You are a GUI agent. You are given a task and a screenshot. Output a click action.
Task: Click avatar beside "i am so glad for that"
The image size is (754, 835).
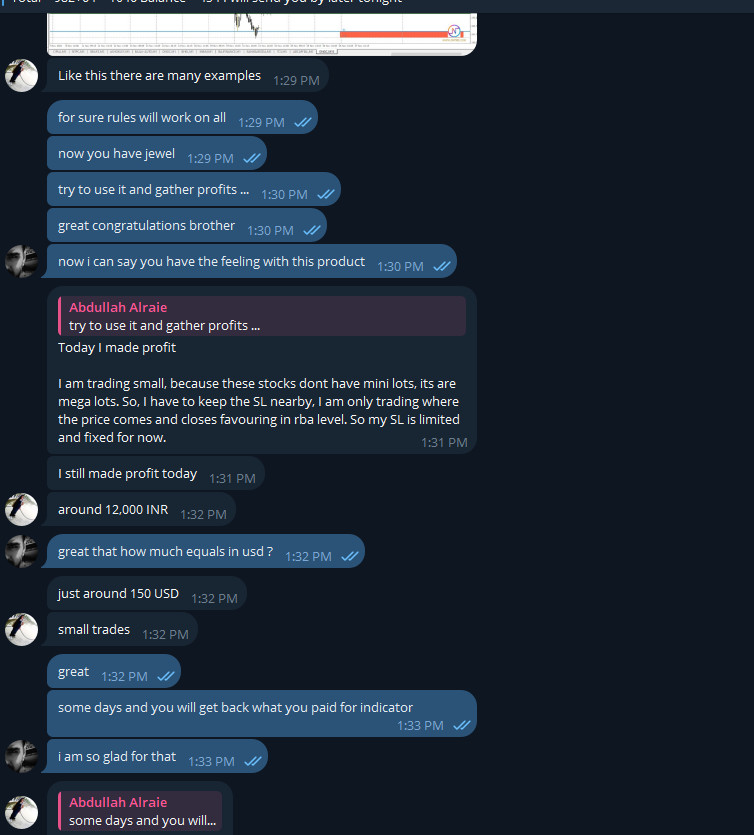(x=21, y=757)
